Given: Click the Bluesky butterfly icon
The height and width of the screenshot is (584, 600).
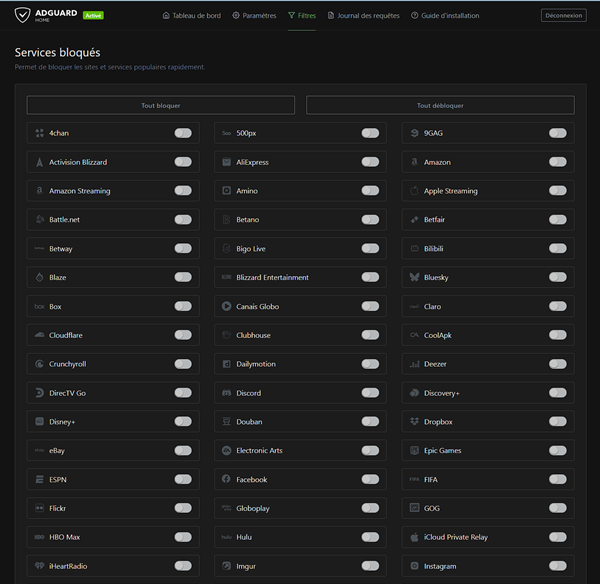Looking at the screenshot, I should (414, 277).
